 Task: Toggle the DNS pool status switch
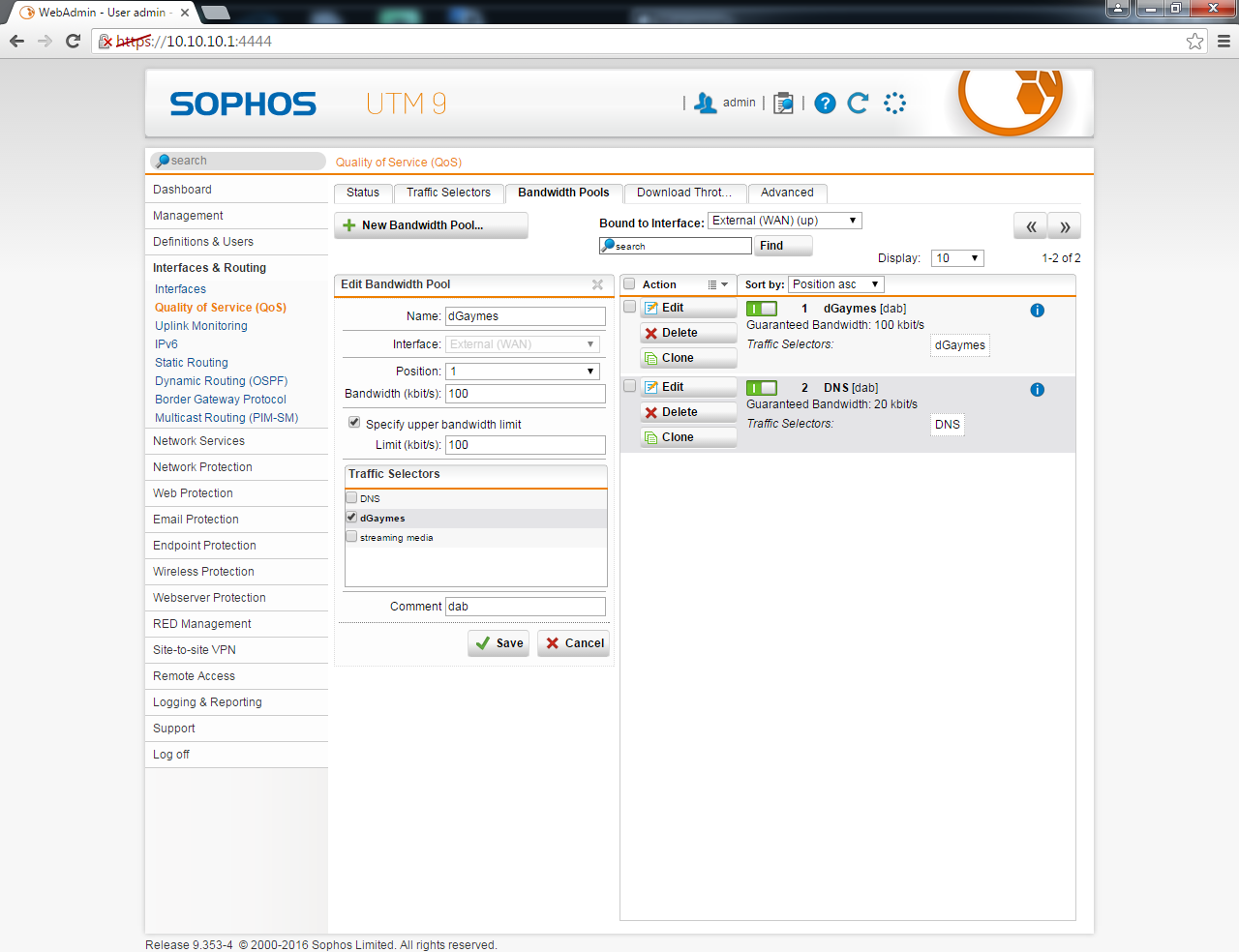[762, 388]
